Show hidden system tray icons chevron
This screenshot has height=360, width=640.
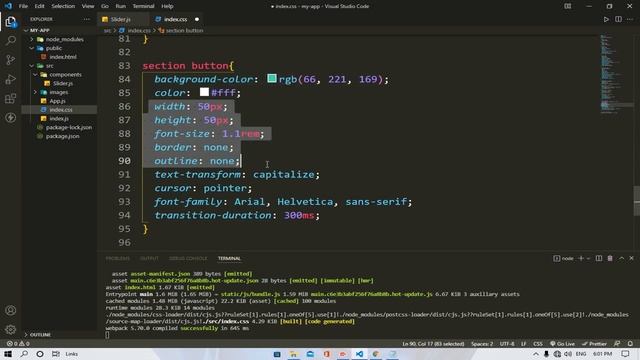(536, 354)
